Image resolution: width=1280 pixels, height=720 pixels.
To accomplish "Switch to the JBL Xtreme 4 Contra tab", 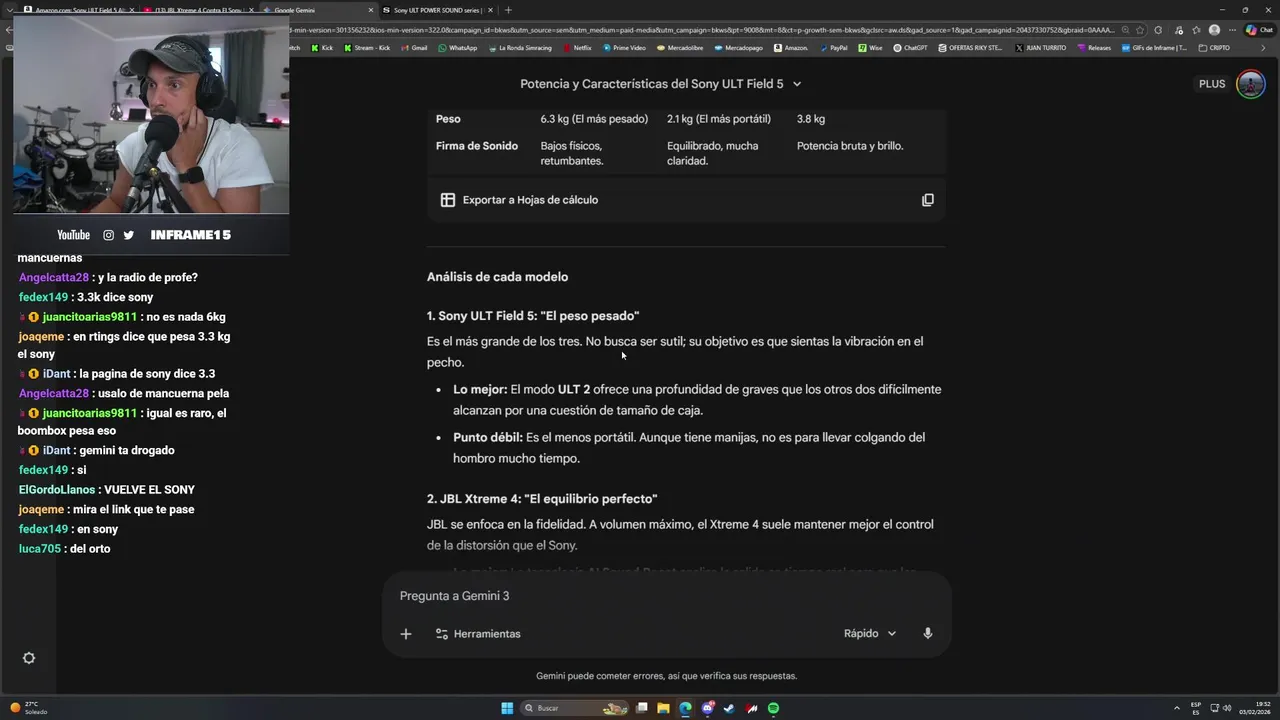I will pyautogui.click(x=199, y=10).
